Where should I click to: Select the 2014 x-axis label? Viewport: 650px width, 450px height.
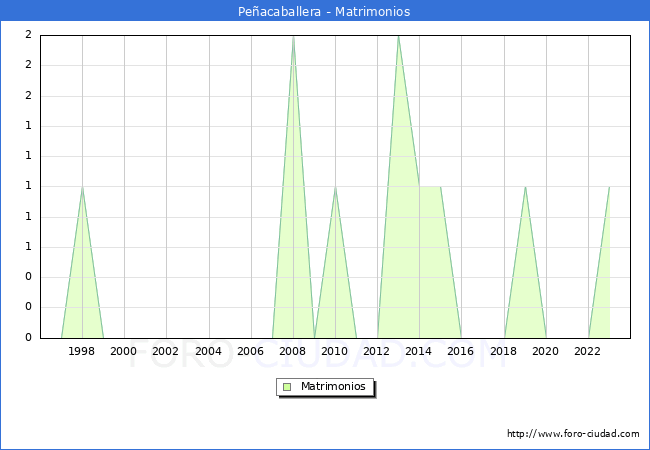click(x=419, y=351)
